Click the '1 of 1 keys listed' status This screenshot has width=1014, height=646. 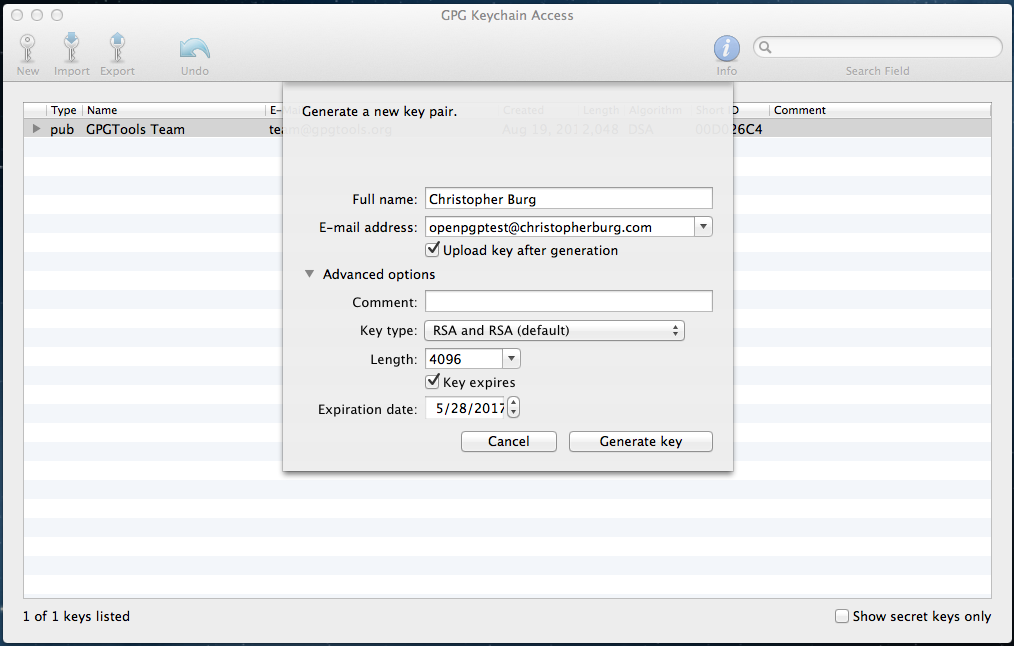[x=76, y=616]
